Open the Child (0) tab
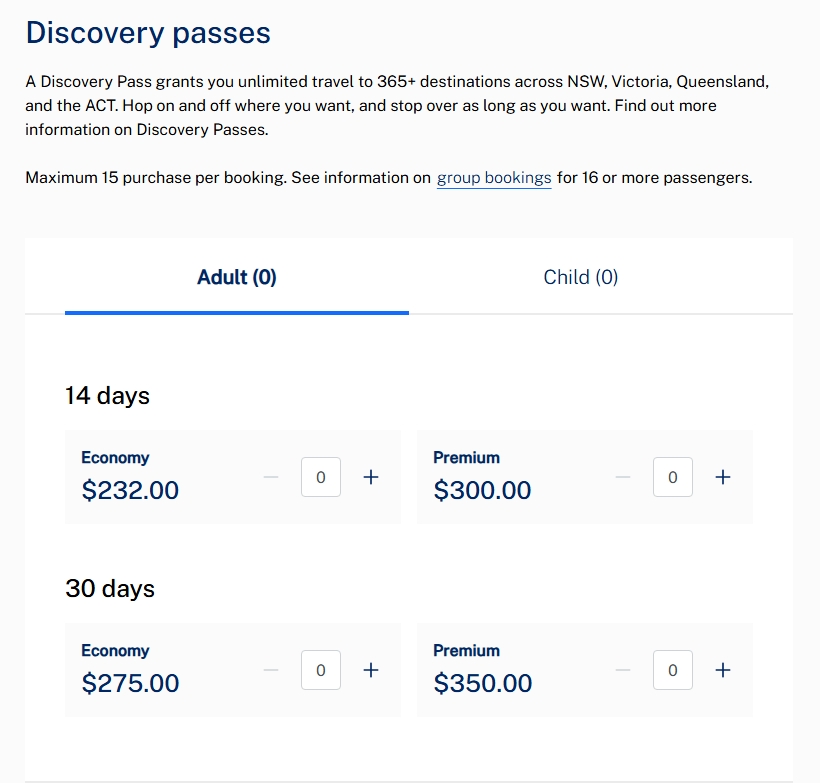This screenshot has height=783, width=820. (x=581, y=277)
